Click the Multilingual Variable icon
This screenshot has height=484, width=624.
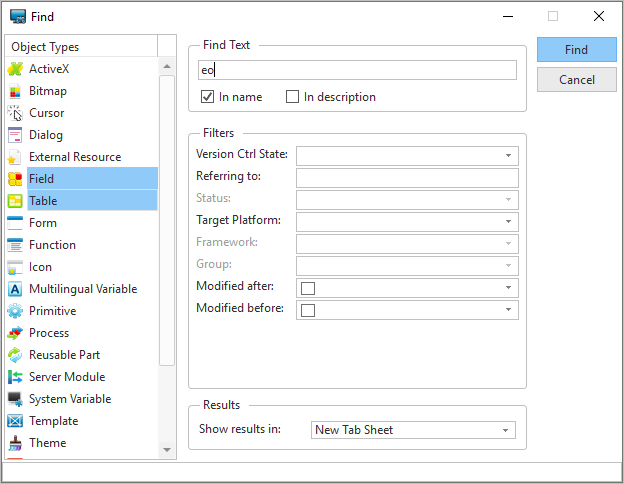15,289
